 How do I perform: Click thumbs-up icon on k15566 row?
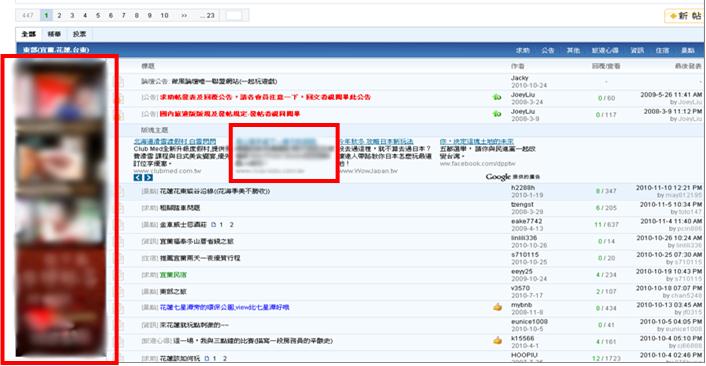[x=497, y=340]
